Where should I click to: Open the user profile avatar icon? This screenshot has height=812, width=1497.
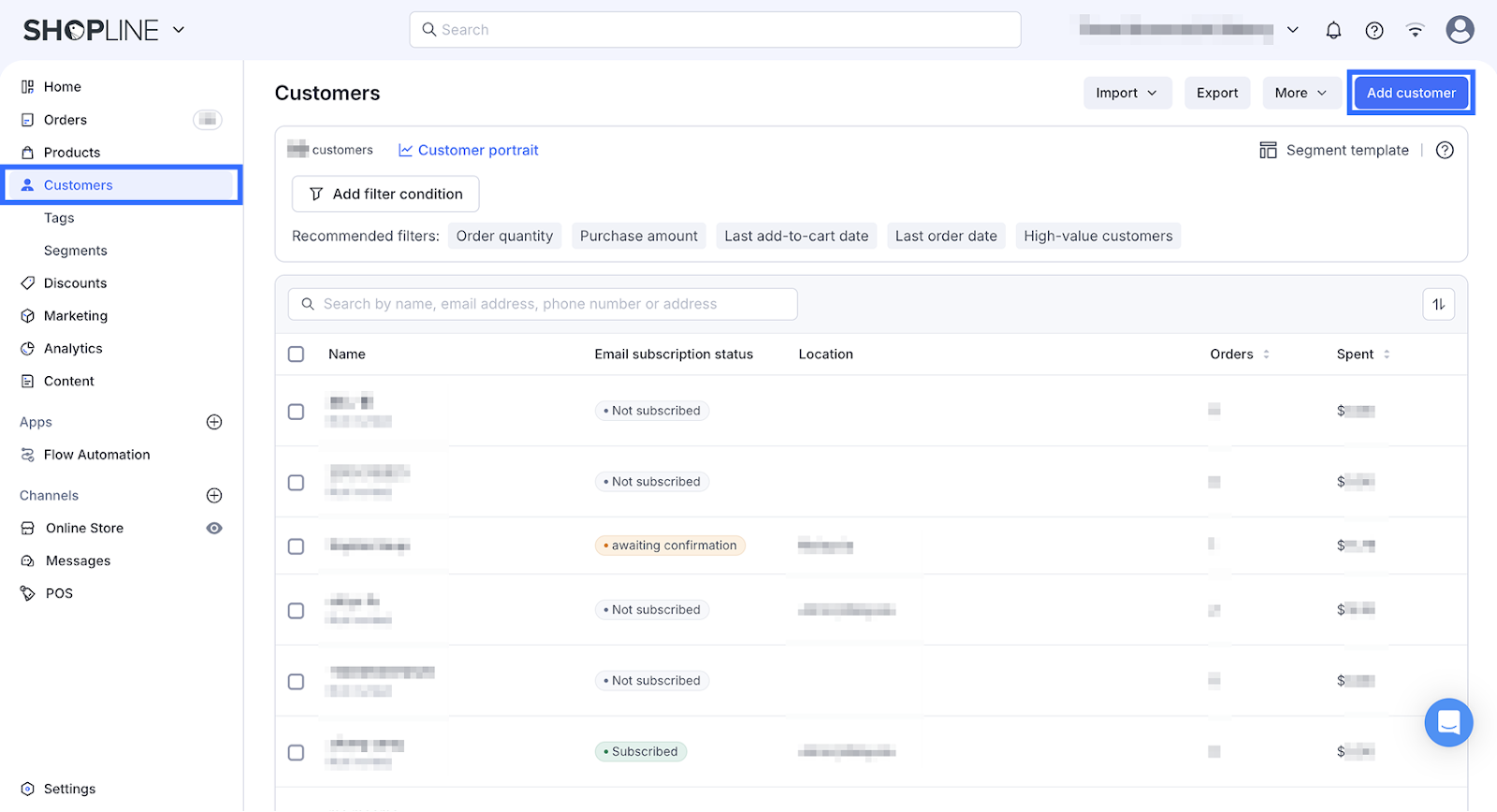pos(1459,30)
